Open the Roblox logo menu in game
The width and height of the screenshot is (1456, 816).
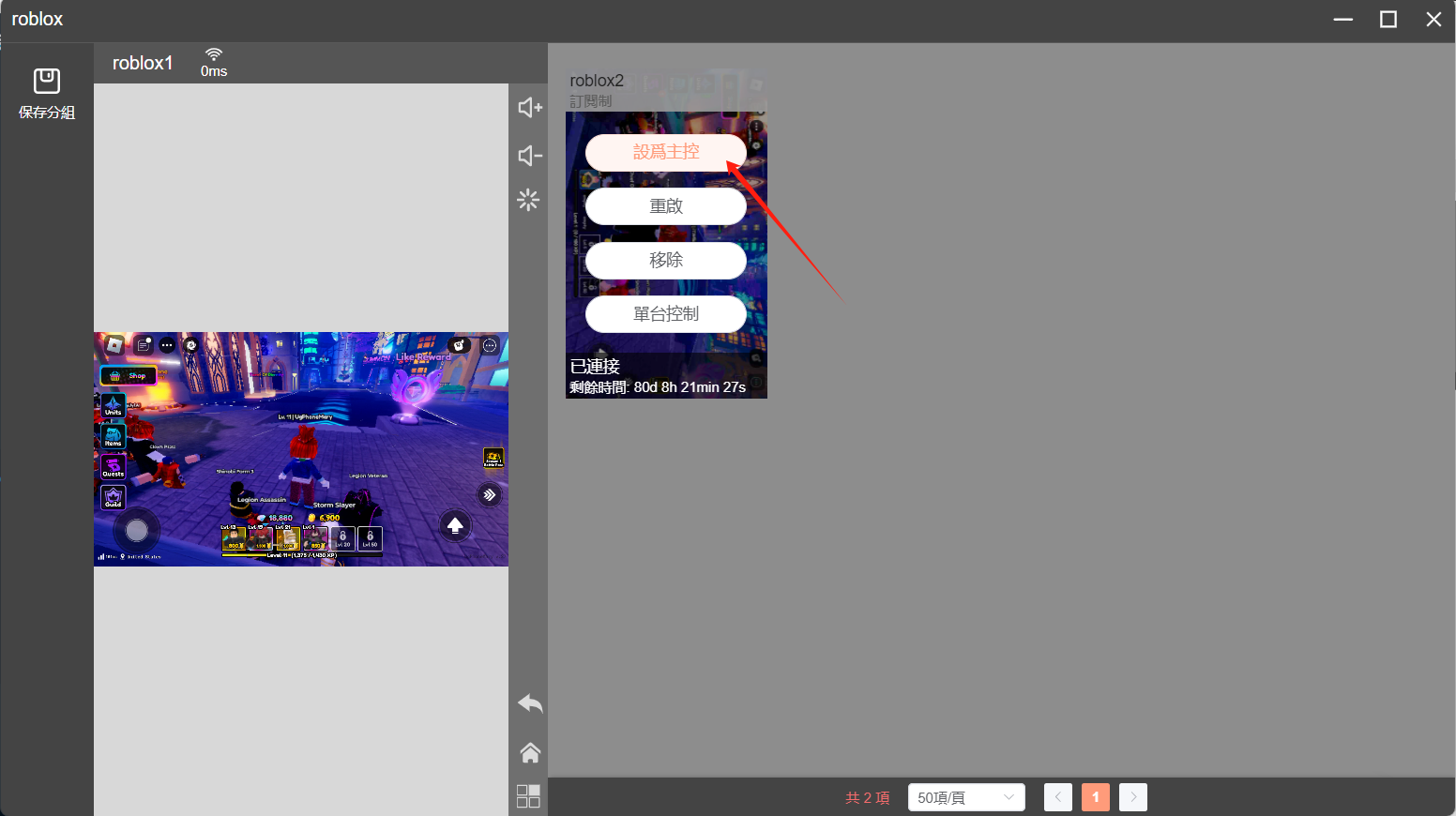click(x=114, y=345)
